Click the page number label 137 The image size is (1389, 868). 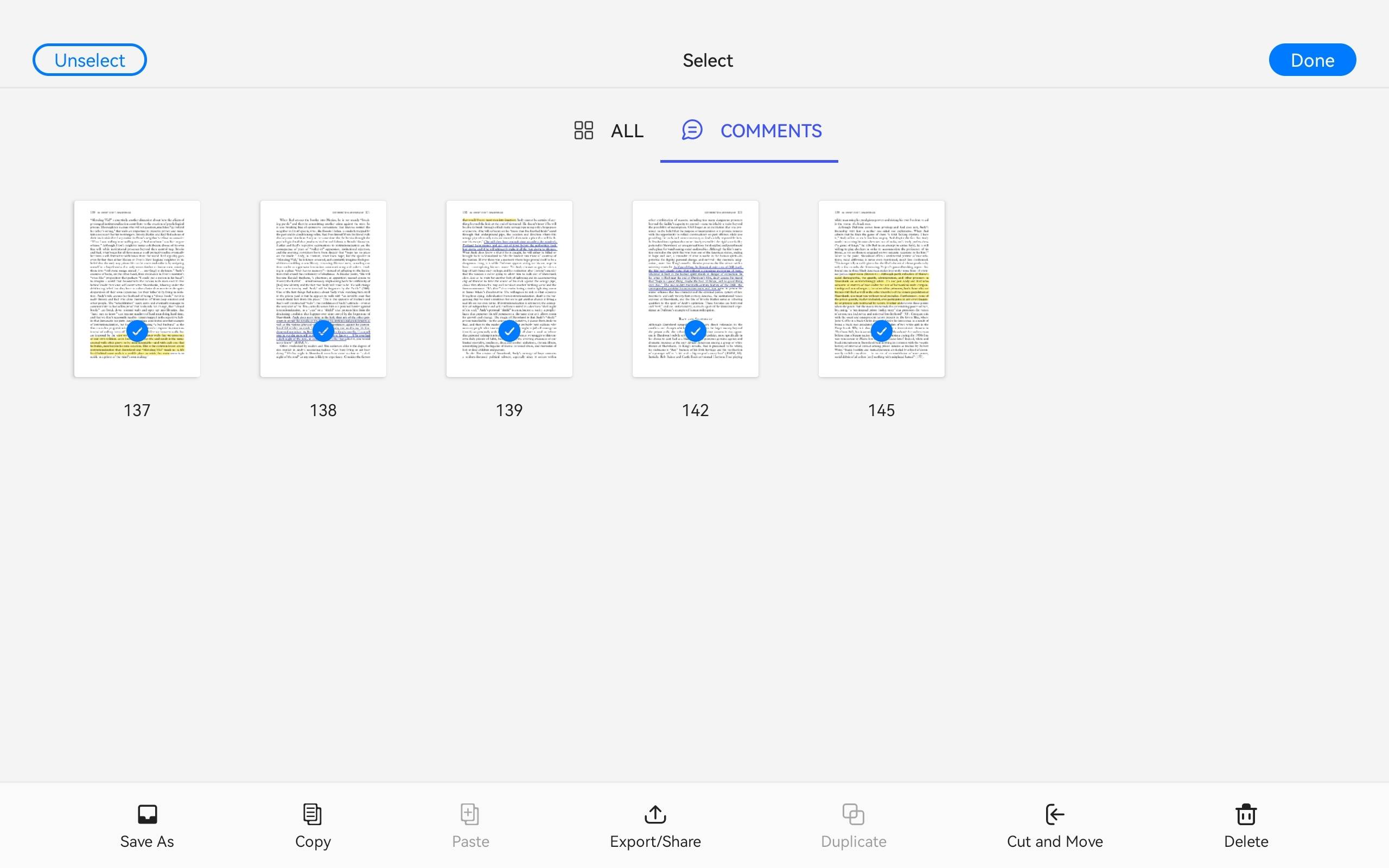(x=137, y=410)
